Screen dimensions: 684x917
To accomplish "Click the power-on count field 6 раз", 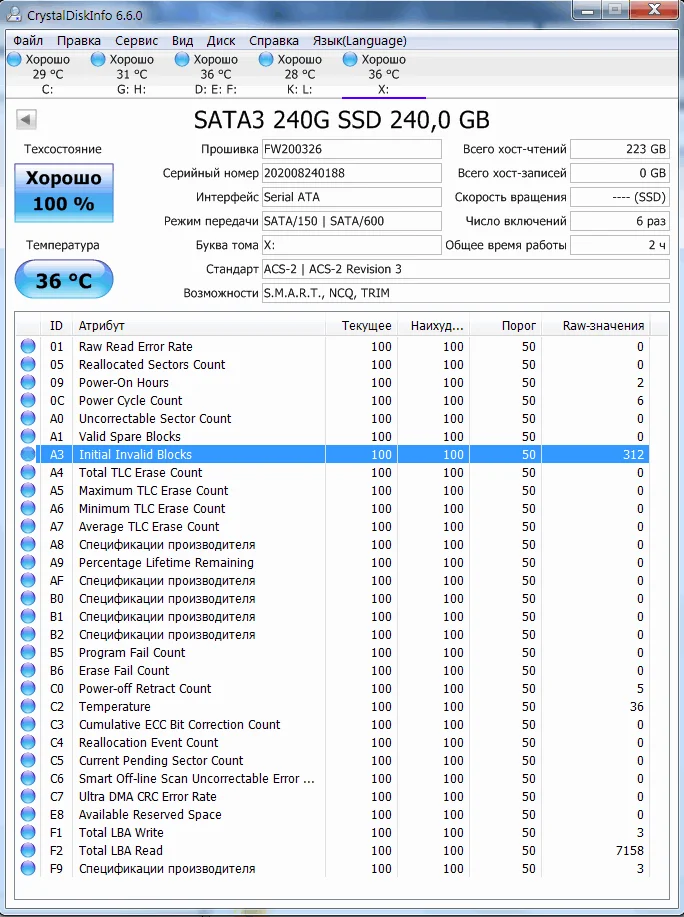I will coord(620,221).
